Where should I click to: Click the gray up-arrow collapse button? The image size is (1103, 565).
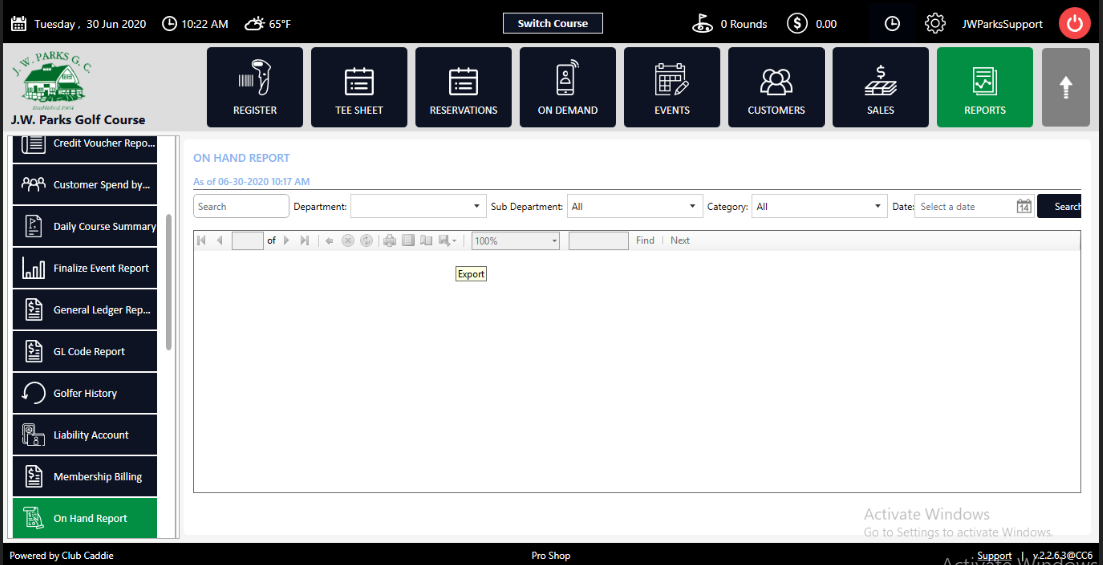click(x=1066, y=87)
